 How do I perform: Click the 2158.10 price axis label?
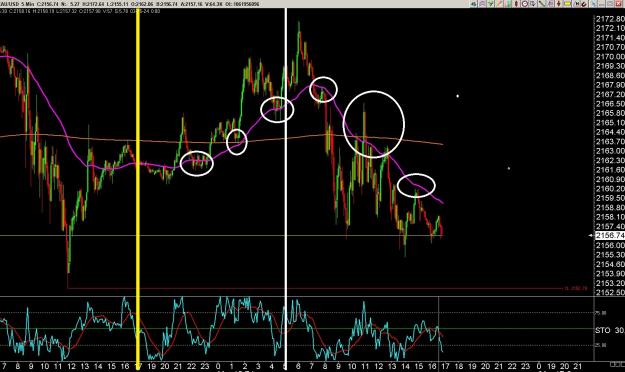pyautogui.click(x=610, y=217)
